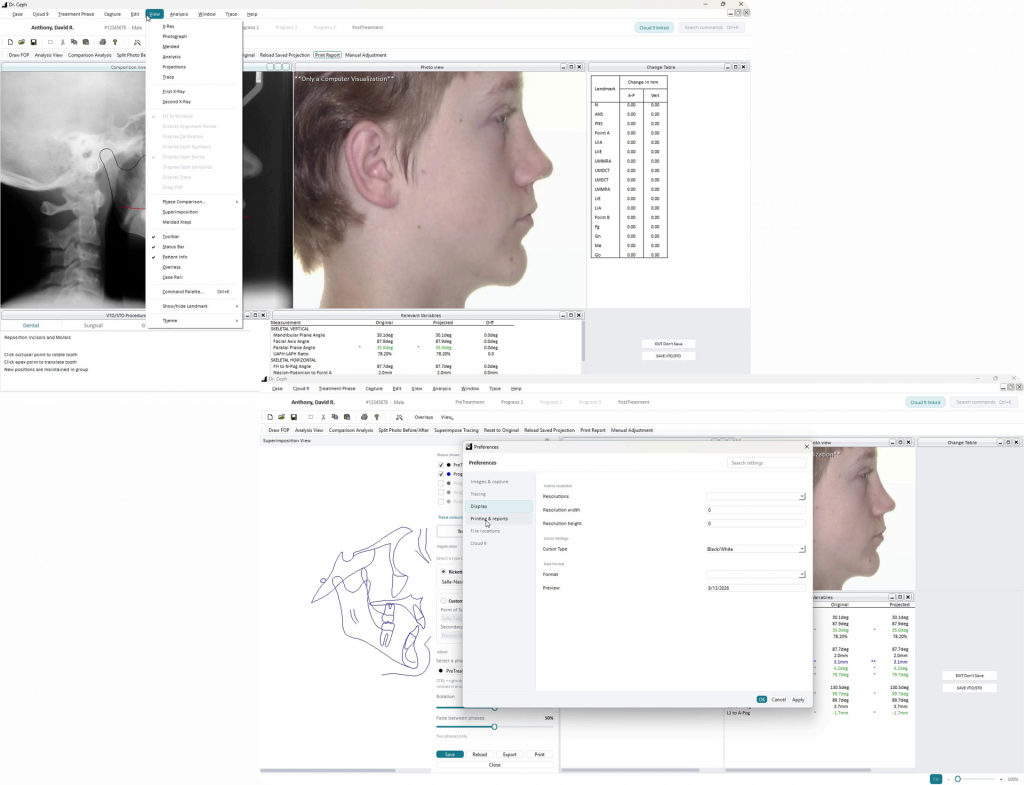Click Cut scissors icon in lower window toolbar
Viewport: 1024px width, 785px height.
[323, 417]
